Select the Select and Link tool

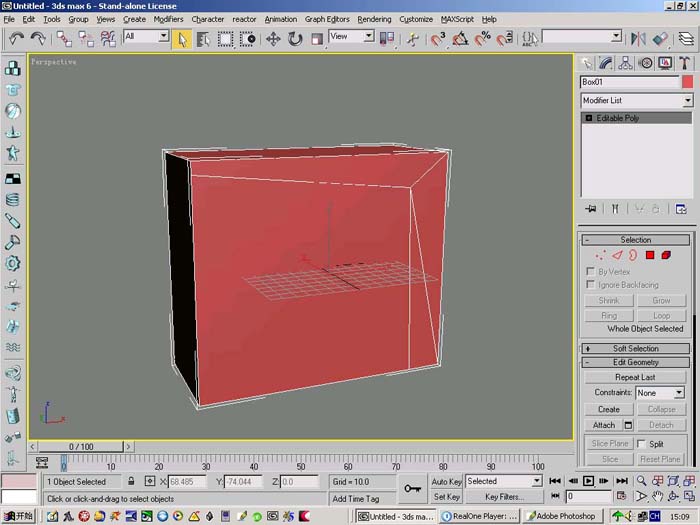tap(64, 39)
